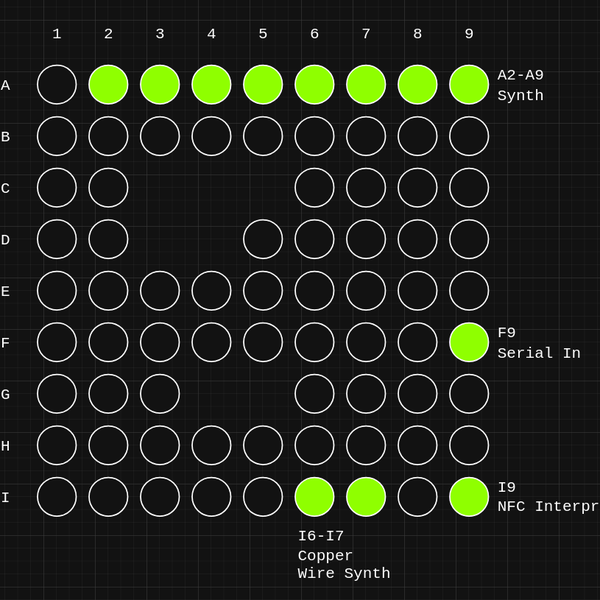
Task: Choose the empty pin H4
Action: pos(211,445)
